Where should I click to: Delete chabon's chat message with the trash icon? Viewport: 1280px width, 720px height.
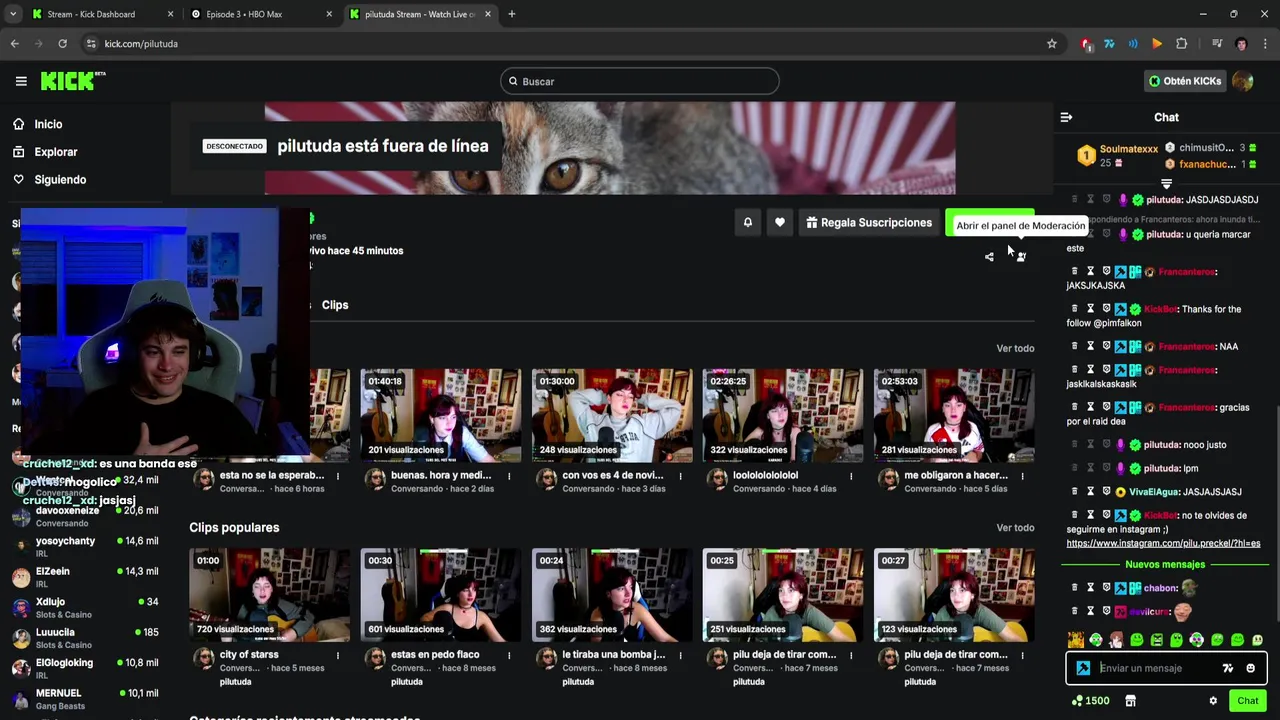pos(1075,588)
